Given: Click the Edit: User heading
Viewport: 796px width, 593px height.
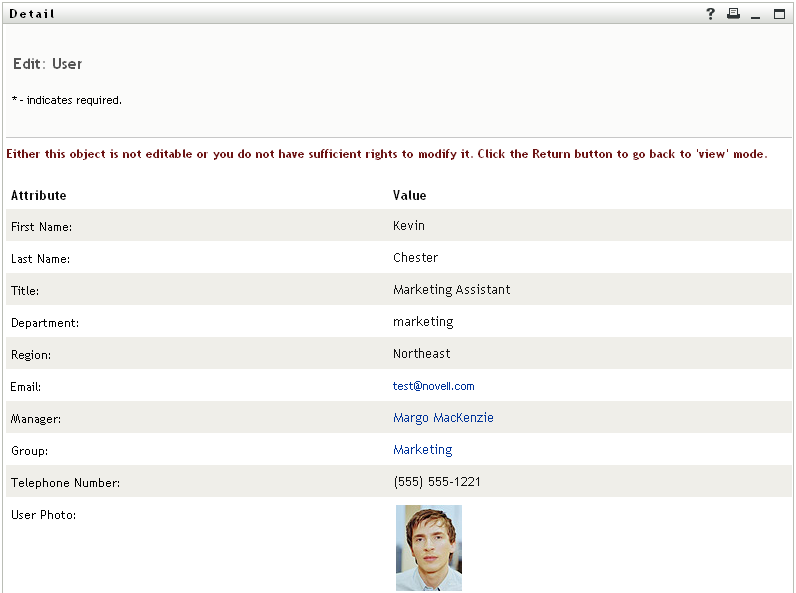Looking at the screenshot, I should 47,64.
